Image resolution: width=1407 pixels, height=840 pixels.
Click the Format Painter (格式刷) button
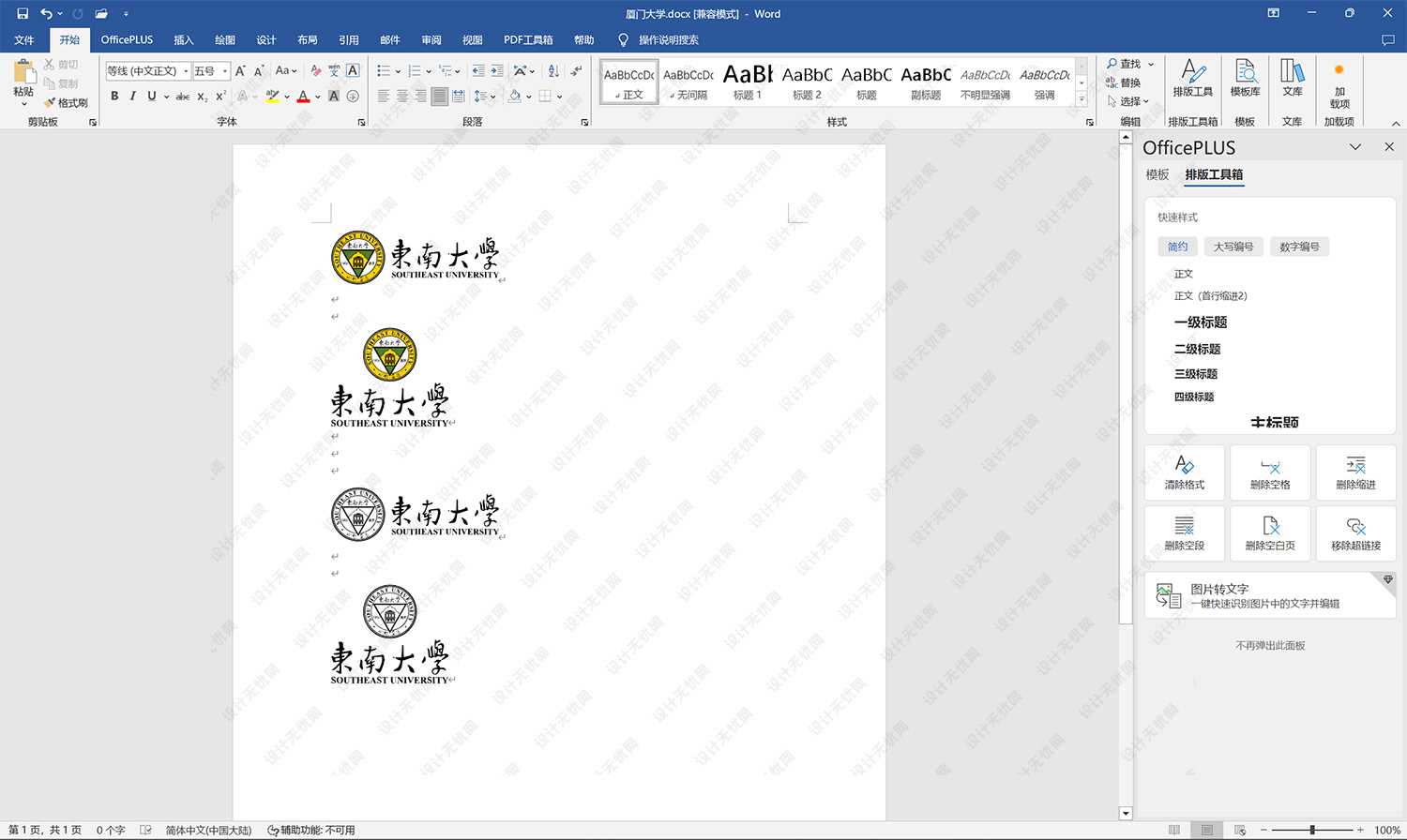coord(66,103)
